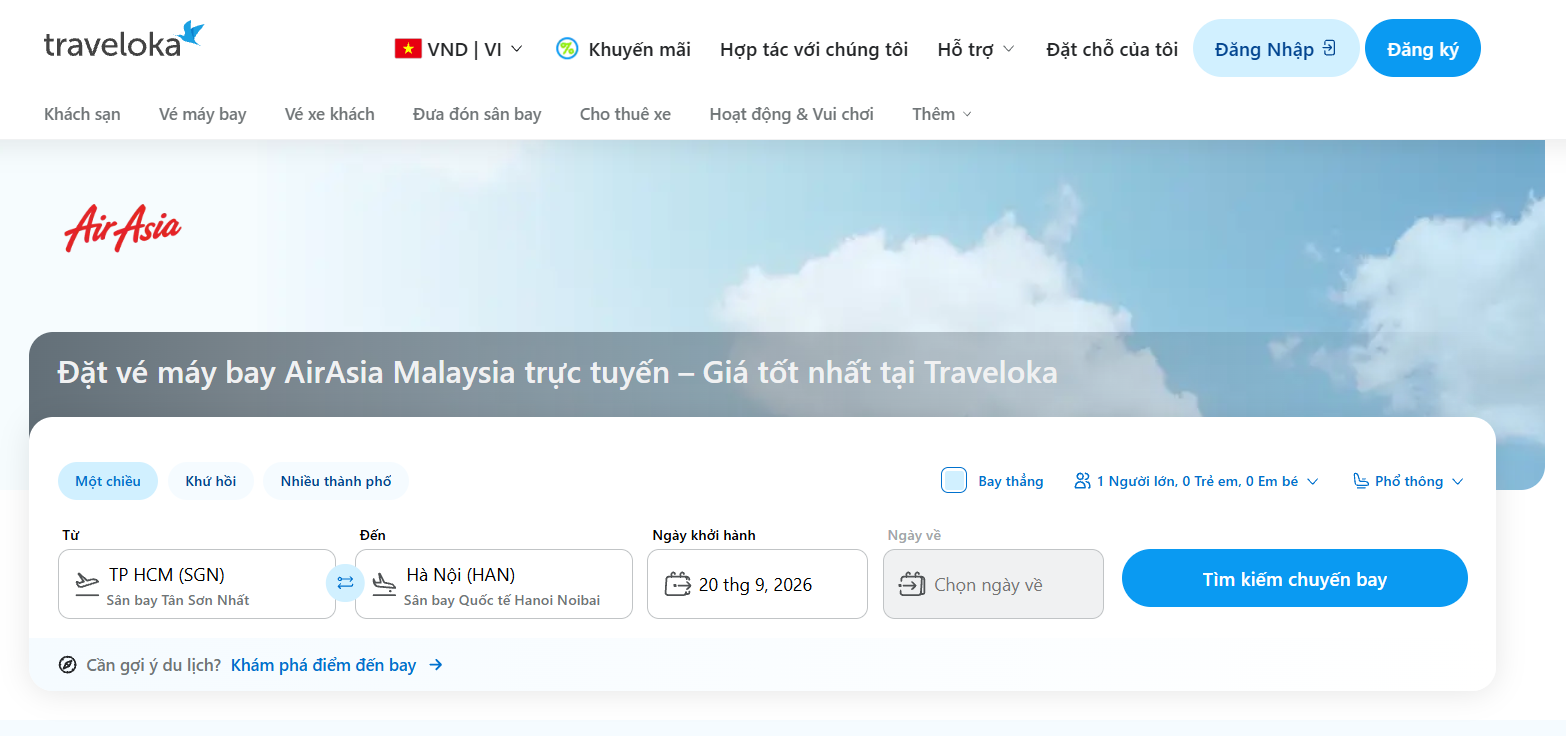Screen dimensions: 1566x736
Task: Click the green percent Khuyến mãi icon
Action: 567,48
